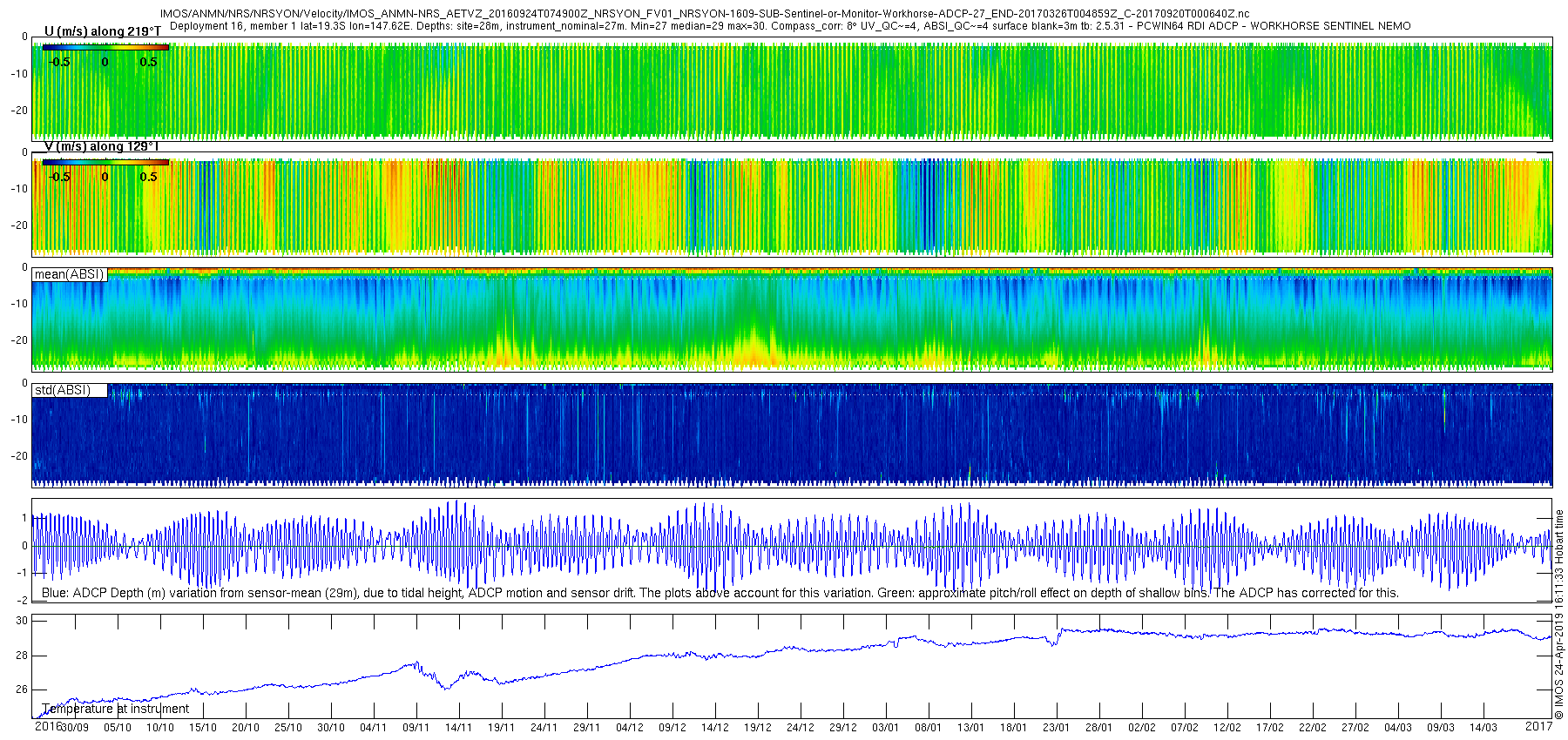Click the '07/02' date tick label
This screenshot has width=1568, height=740.
tap(1185, 728)
